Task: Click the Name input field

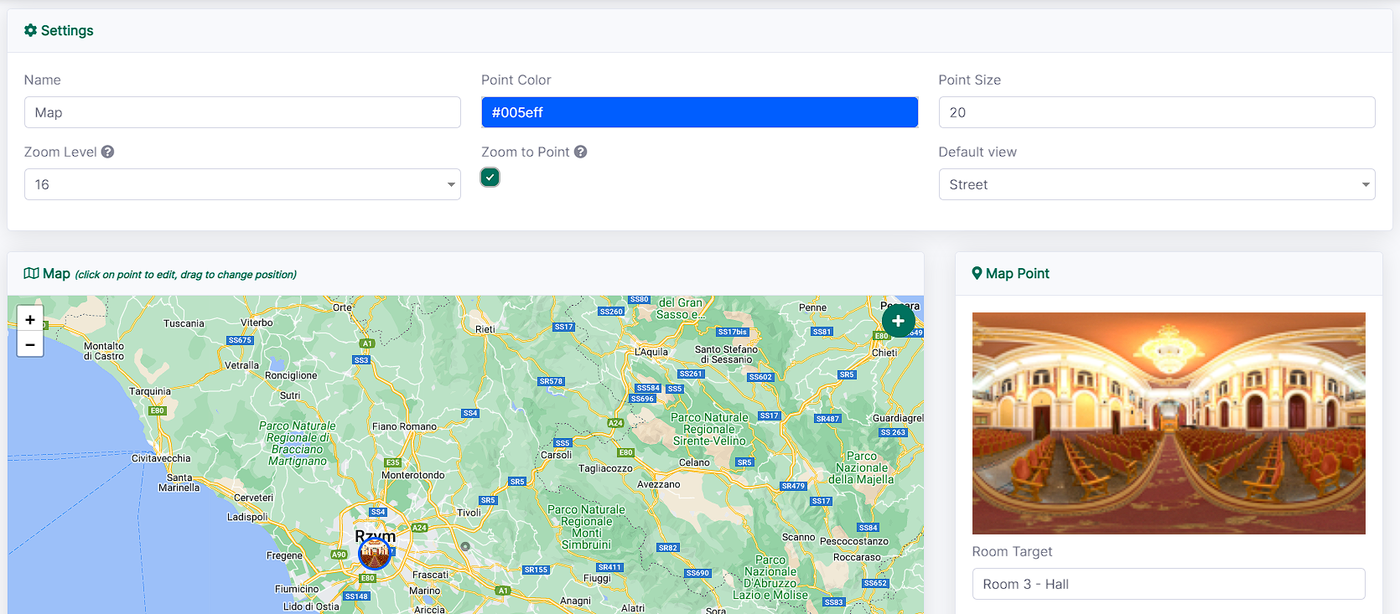Action: coord(242,113)
